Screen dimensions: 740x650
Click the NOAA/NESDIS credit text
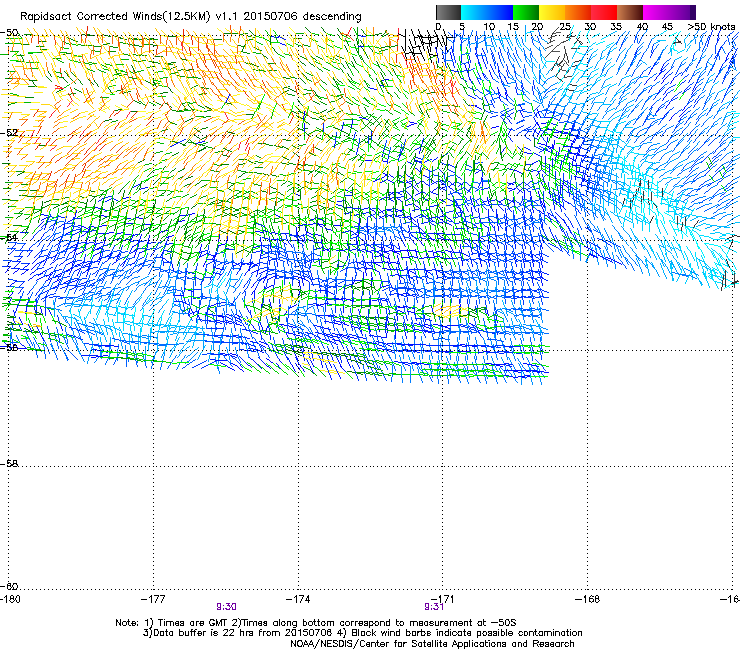[432, 644]
